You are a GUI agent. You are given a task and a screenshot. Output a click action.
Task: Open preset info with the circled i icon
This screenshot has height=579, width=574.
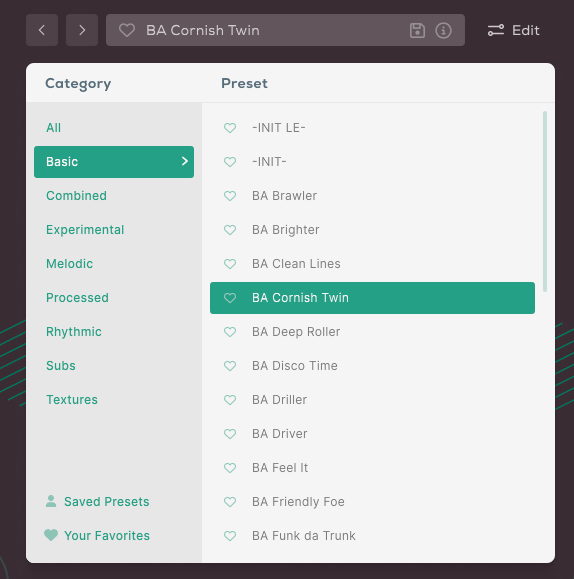click(x=443, y=30)
